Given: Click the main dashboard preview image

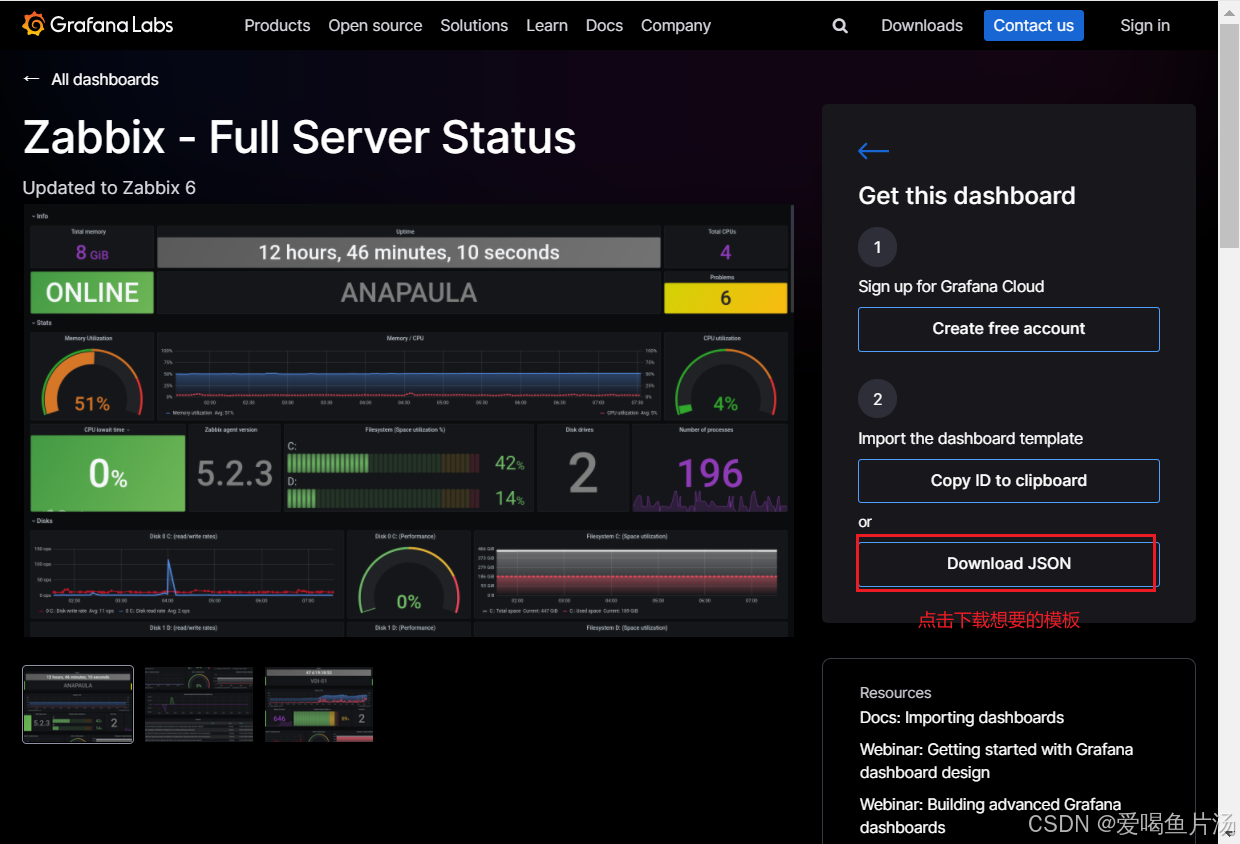Looking at the screenshot, I should tap(409, 421).
